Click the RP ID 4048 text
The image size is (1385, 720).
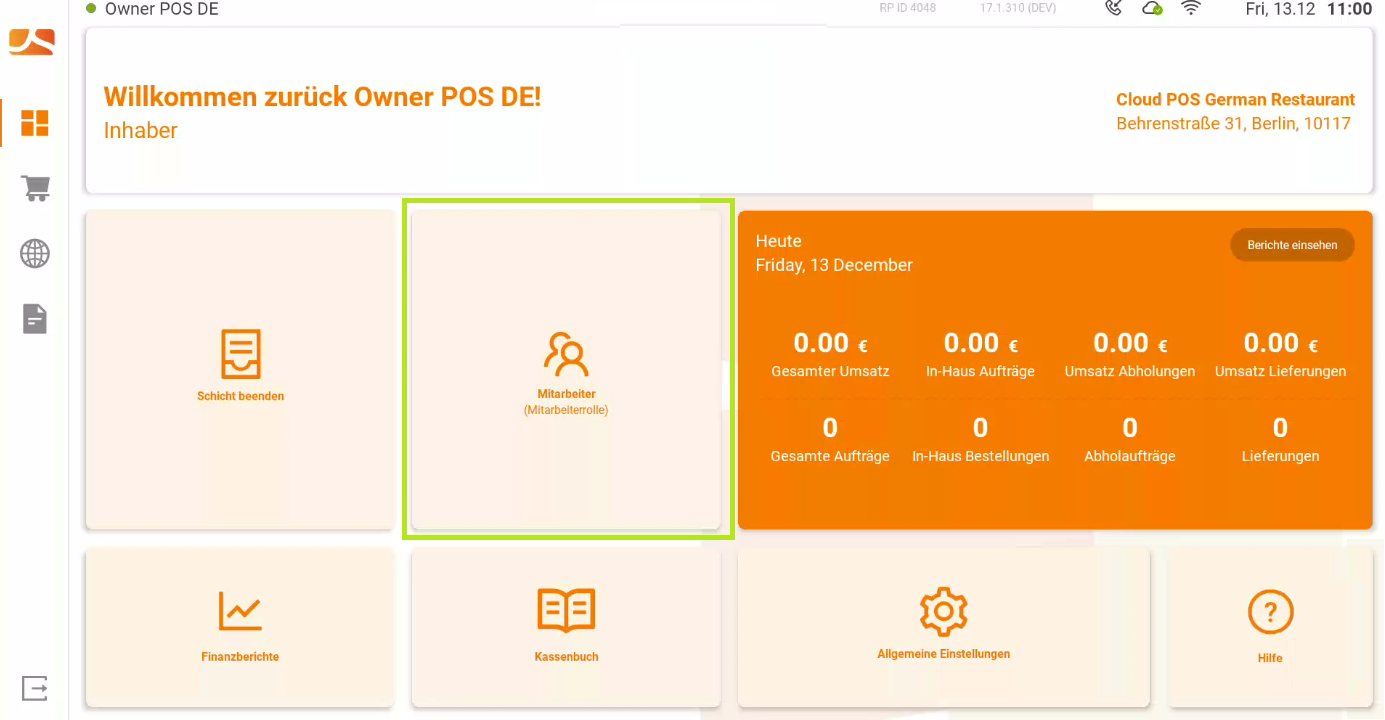pyautogui.click(x=908, y=8)
